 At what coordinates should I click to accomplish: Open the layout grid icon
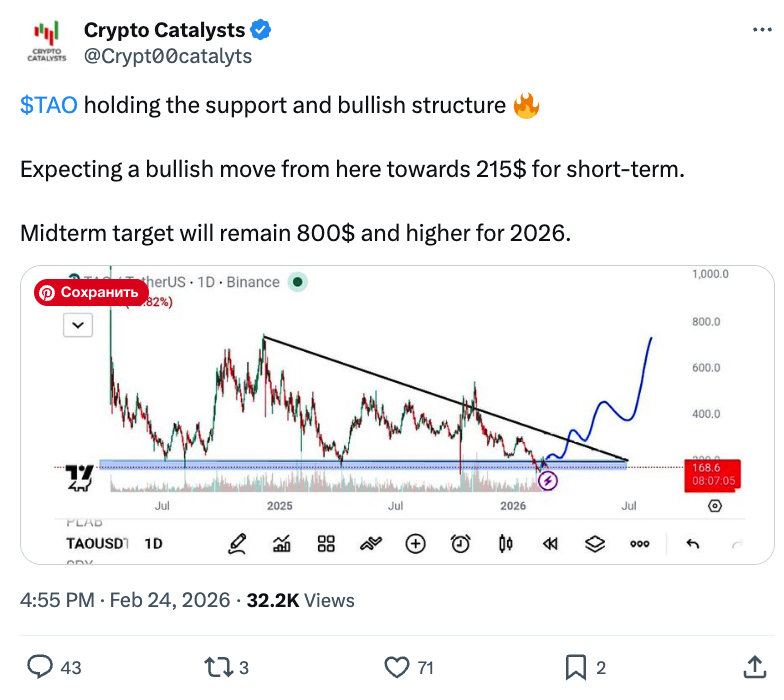326,544
